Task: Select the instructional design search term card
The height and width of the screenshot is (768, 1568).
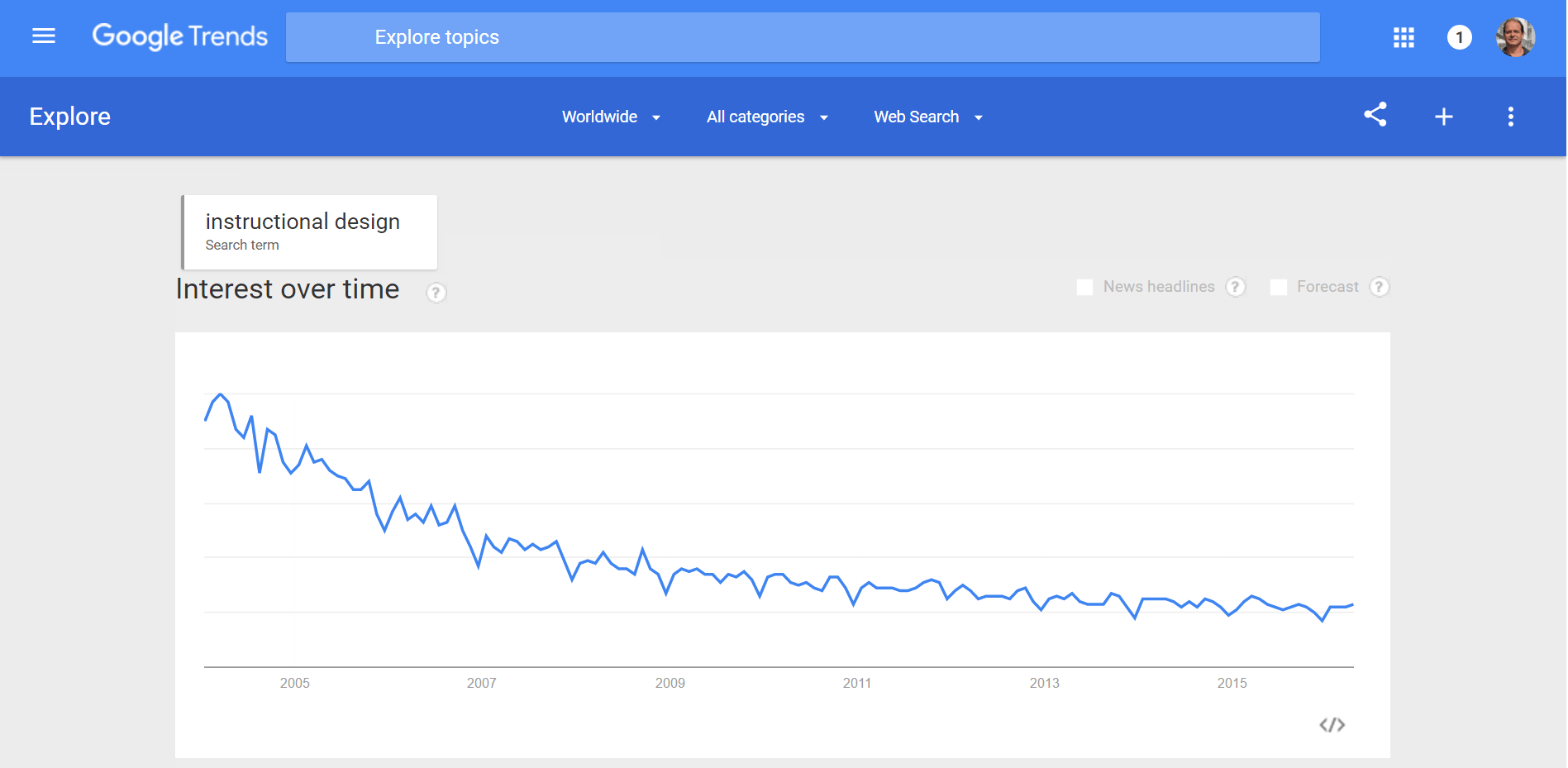Action: pyautogui.click(x=308, y=231)
